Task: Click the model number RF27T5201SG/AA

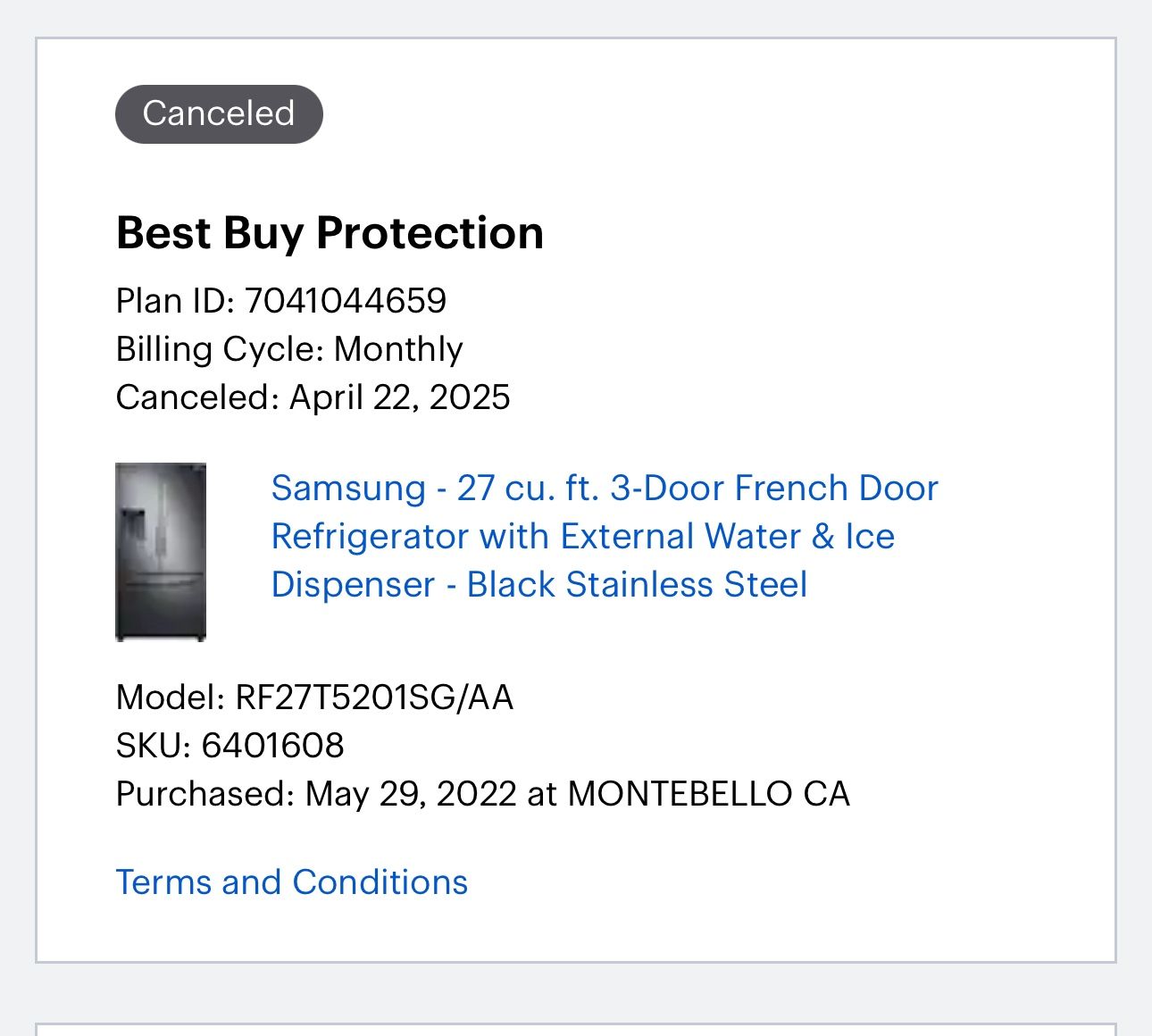Action: [374, 698]
